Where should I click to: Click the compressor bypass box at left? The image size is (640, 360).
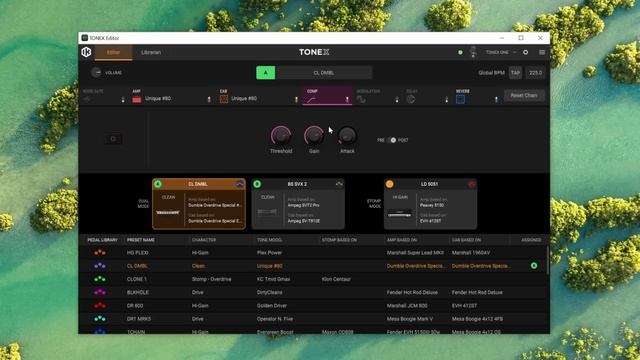(113, 139)
